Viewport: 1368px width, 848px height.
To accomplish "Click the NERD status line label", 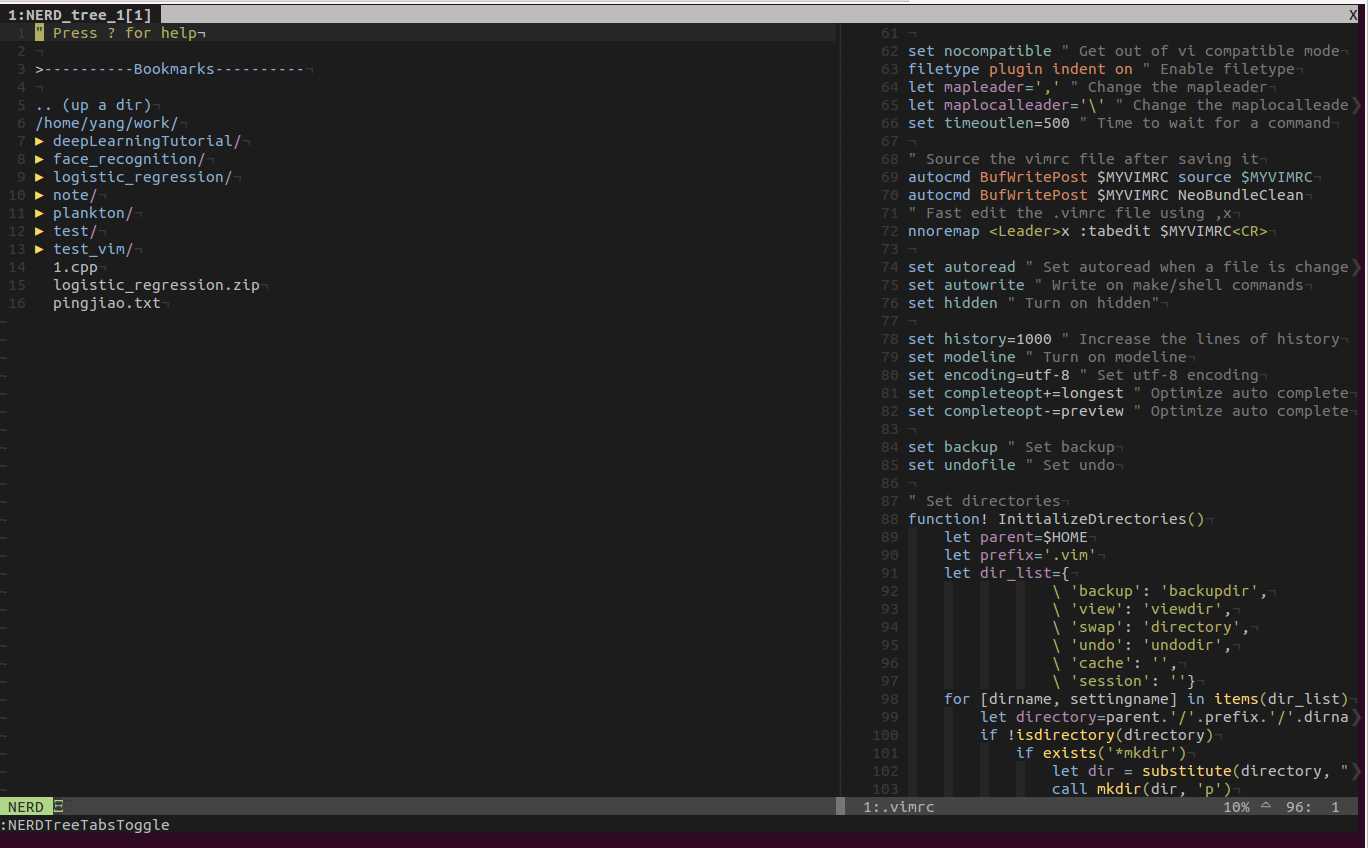I will [25, 807].
